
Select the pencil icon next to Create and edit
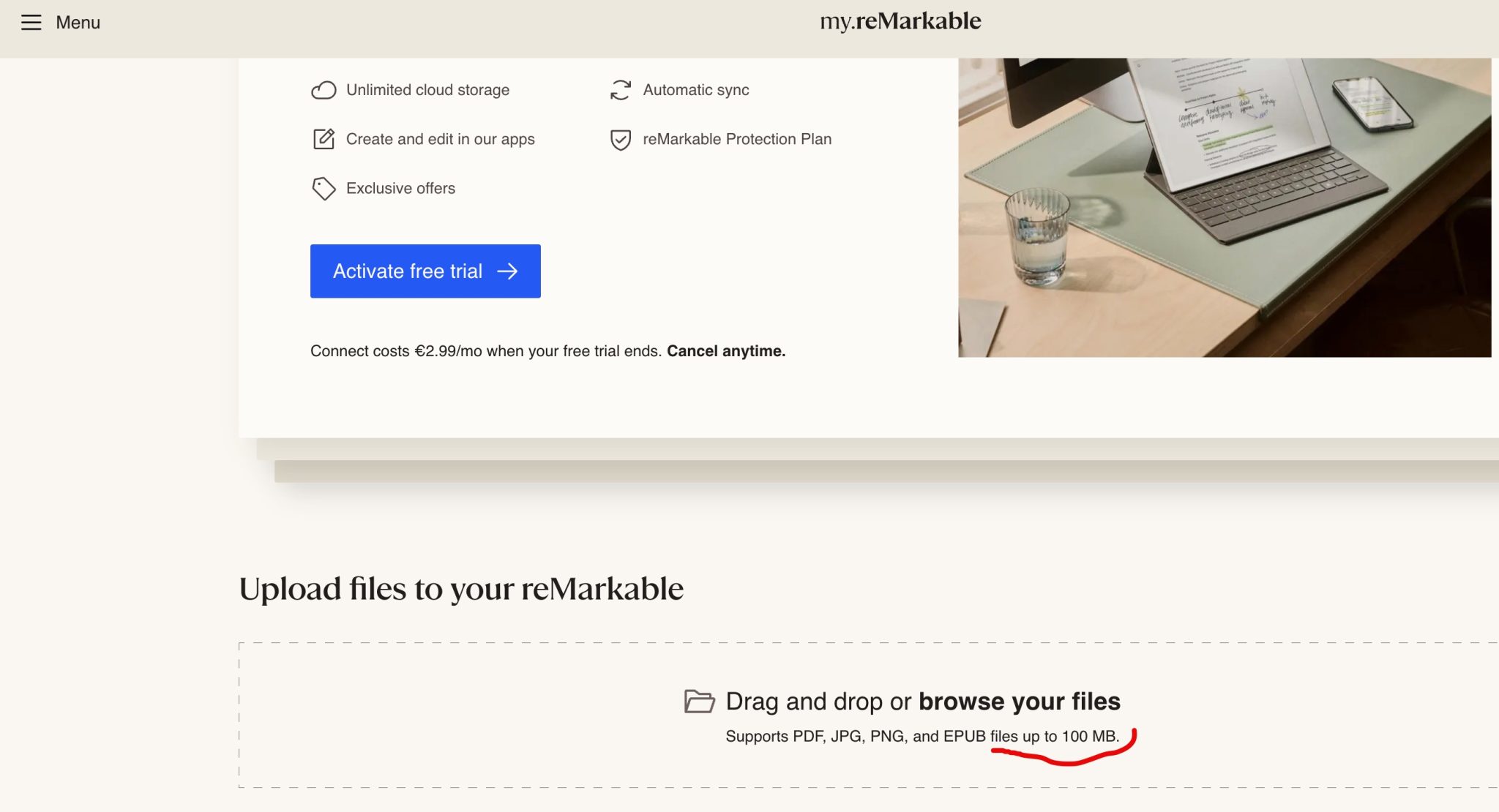[324, 138]
